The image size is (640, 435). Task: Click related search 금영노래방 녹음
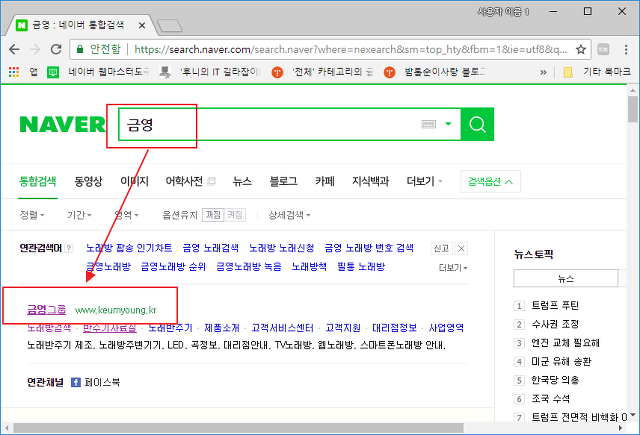(x=249, y=266)
